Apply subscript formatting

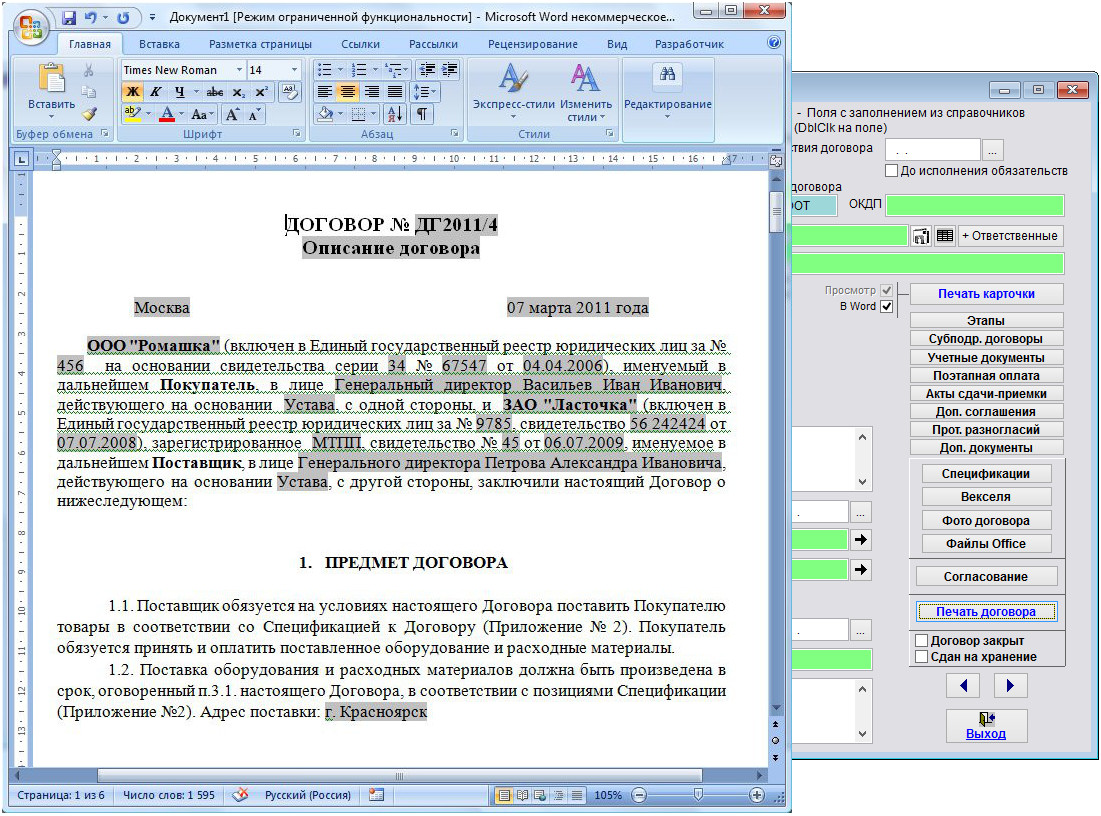tap(239, 92)
